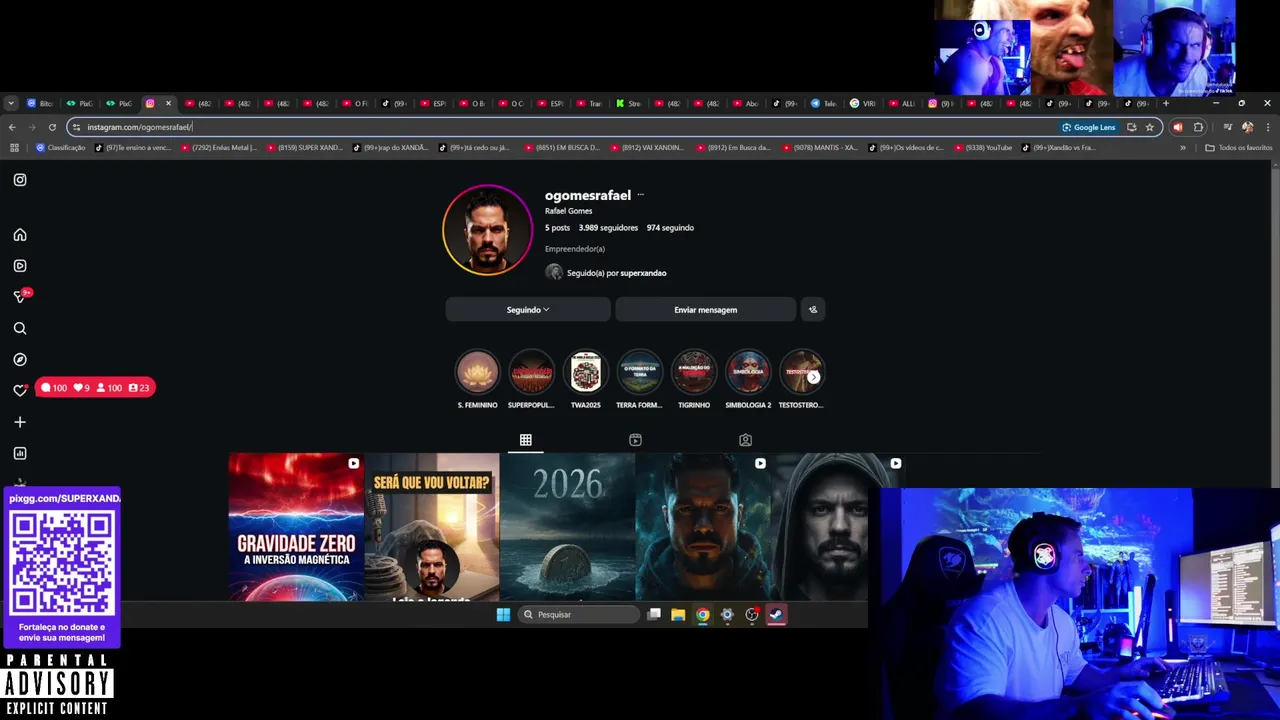Open the 974 seguindo list
The width and height of the screenshot is (1280, 720).
pyautogui.click(x=670, y=228)
